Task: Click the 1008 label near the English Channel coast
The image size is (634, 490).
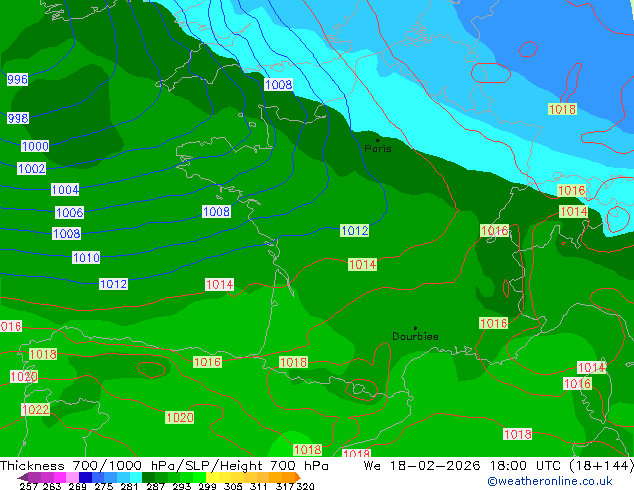Action: (x=278, y=84)
